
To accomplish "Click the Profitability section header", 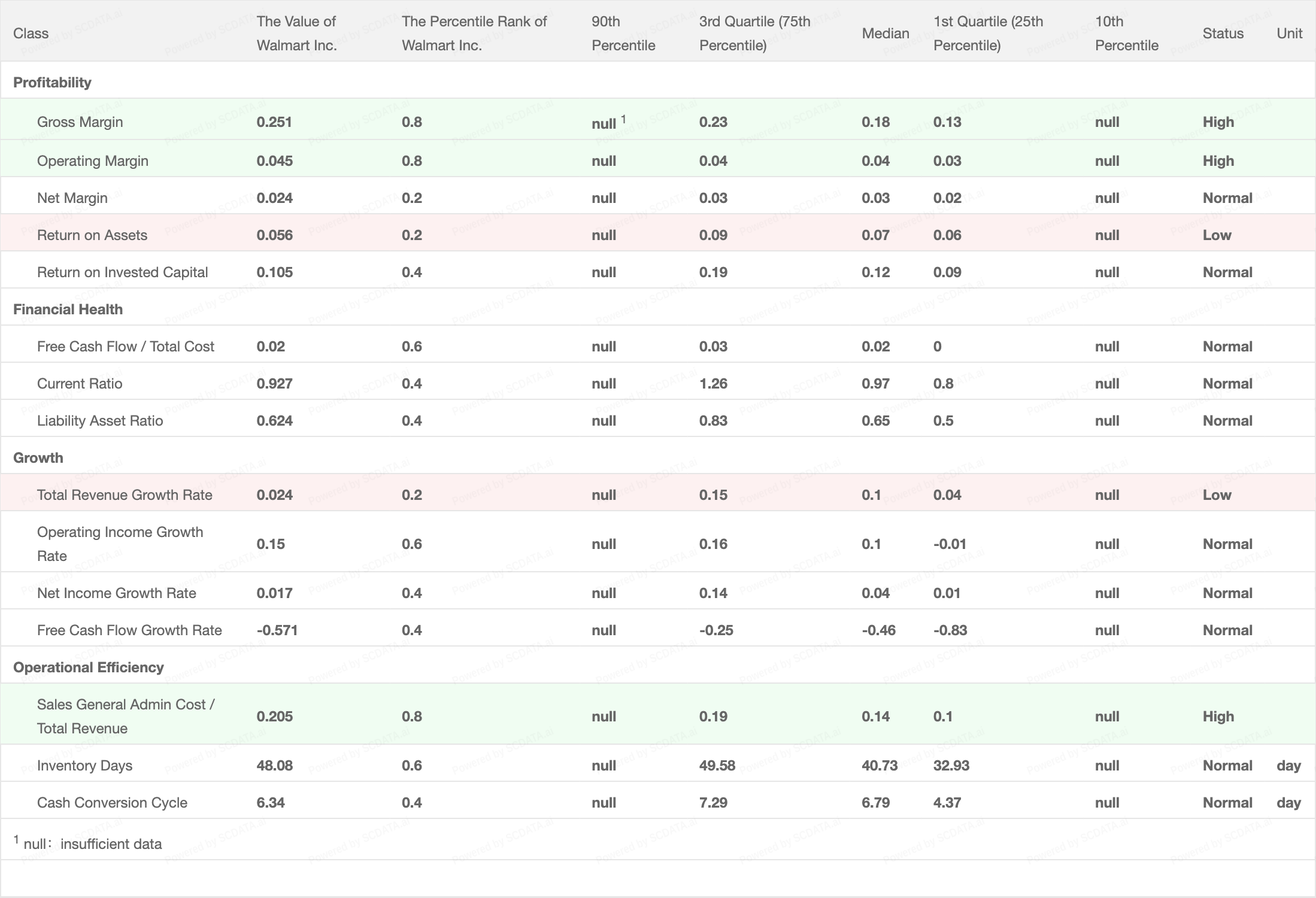I will pos(52,83).
